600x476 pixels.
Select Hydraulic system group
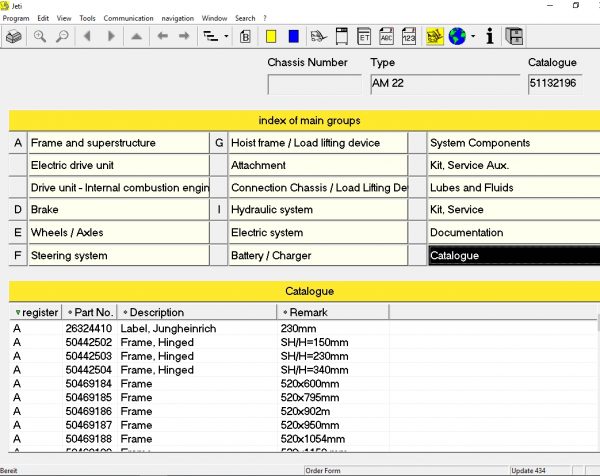pyautogui.click(x=318, y=210)
